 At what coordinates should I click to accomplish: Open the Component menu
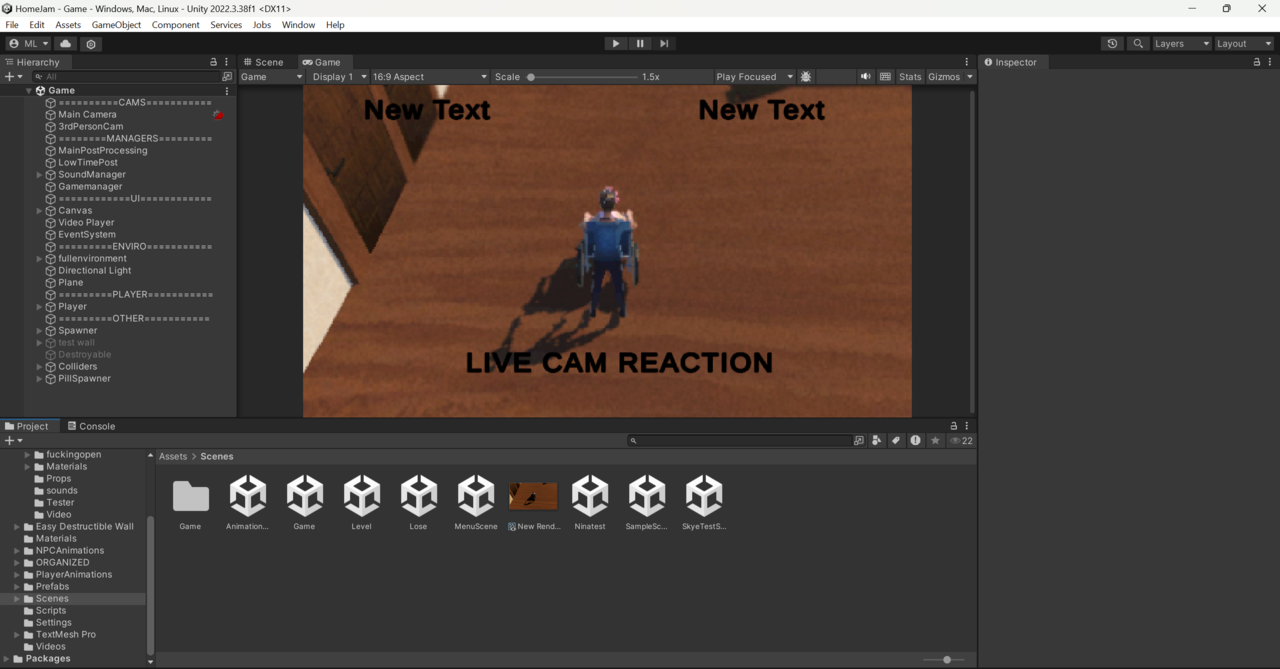click(x=176, y=25)
